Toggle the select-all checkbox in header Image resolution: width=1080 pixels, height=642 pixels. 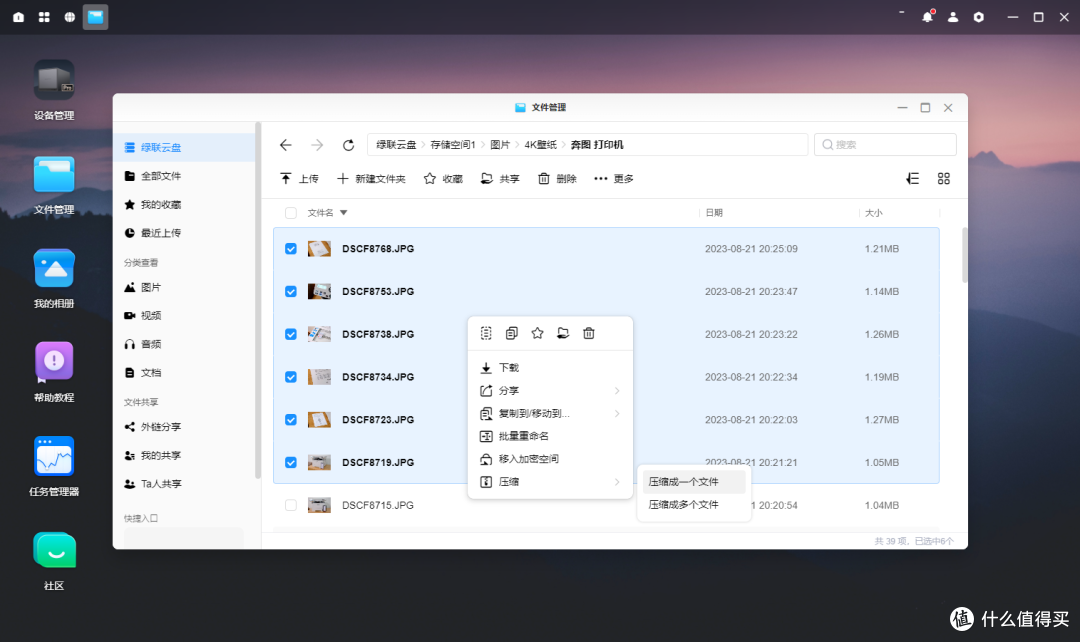tap(291, 213)
